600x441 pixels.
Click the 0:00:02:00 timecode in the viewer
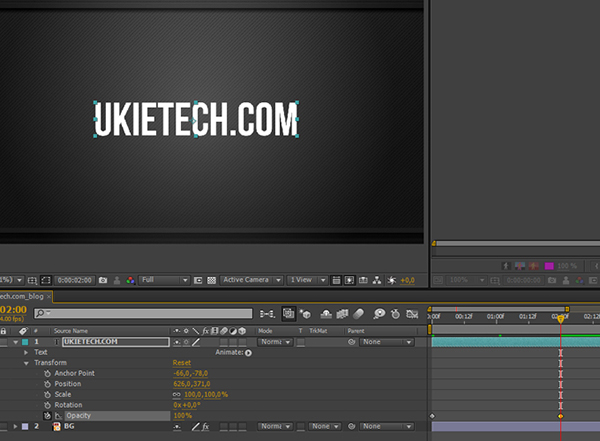(75, 280)
